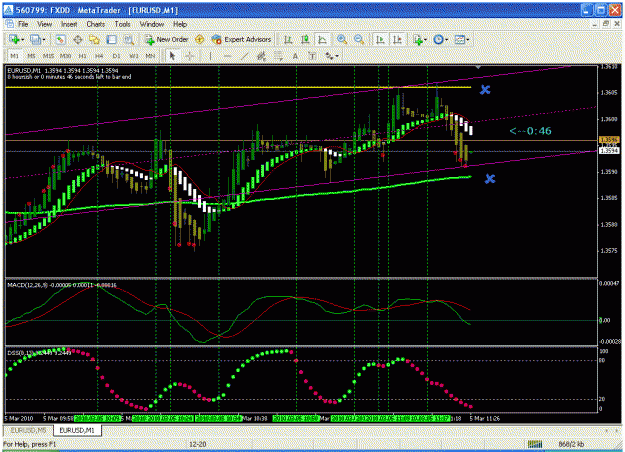
Task: Open the Profiles toolbar icon
Action: (35, 39)
